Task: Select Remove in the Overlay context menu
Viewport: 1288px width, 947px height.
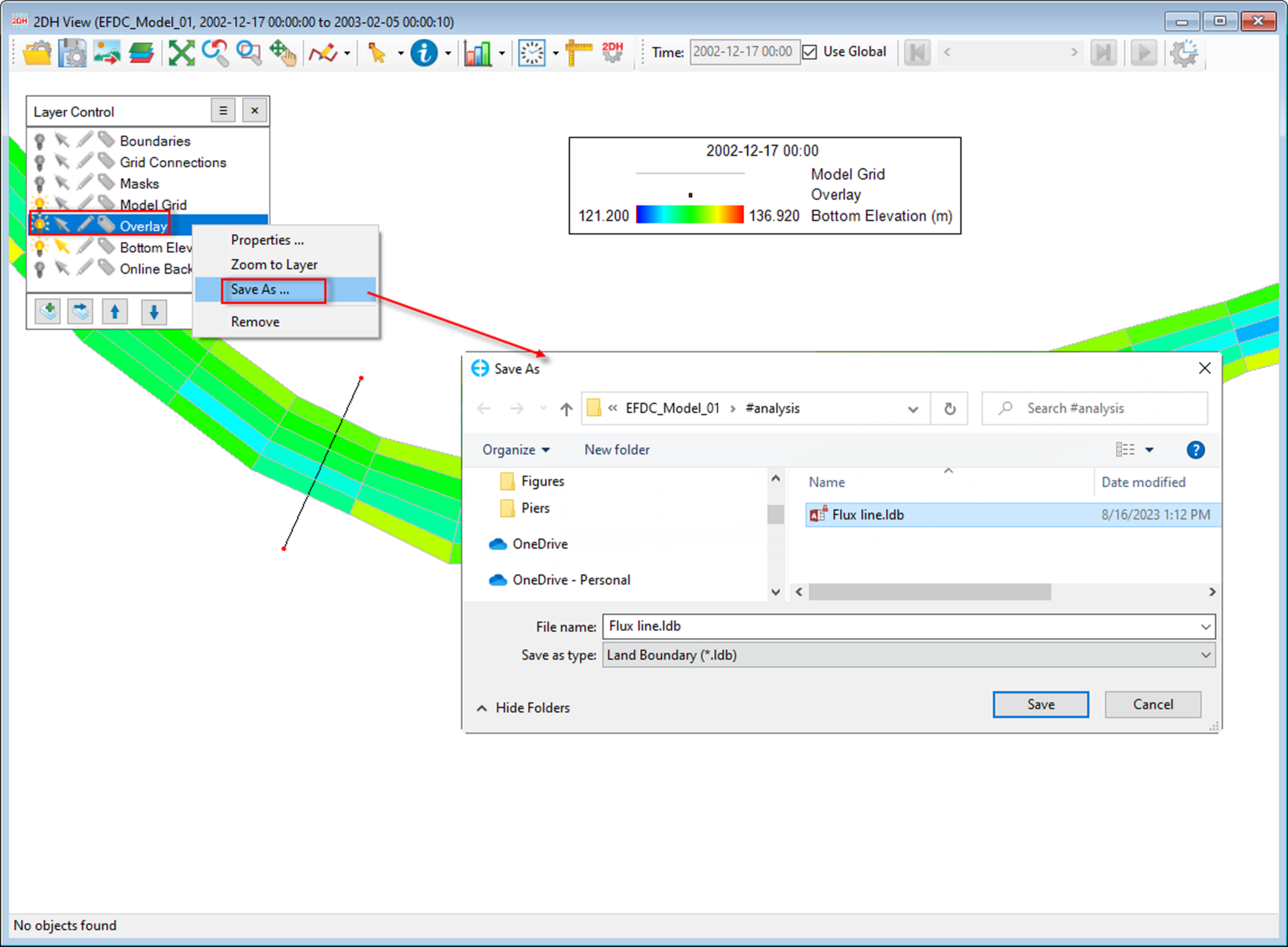Action: point(254,321)
